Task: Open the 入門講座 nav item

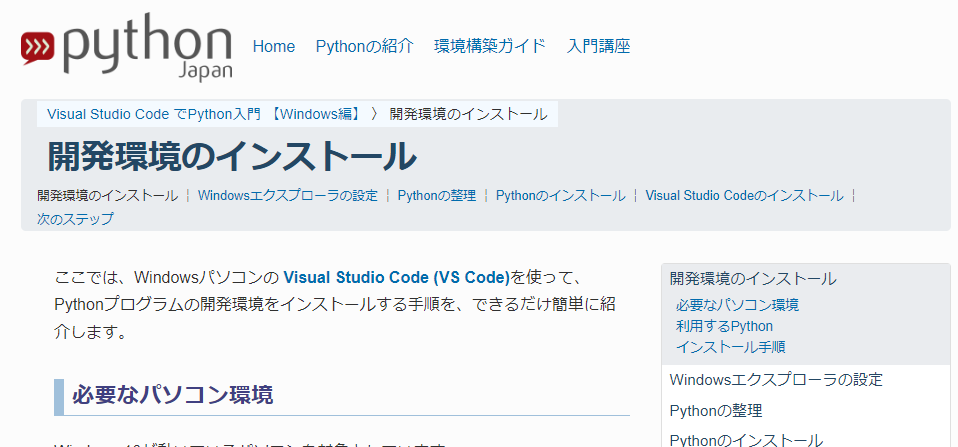Action: click(x=598, y=46)
